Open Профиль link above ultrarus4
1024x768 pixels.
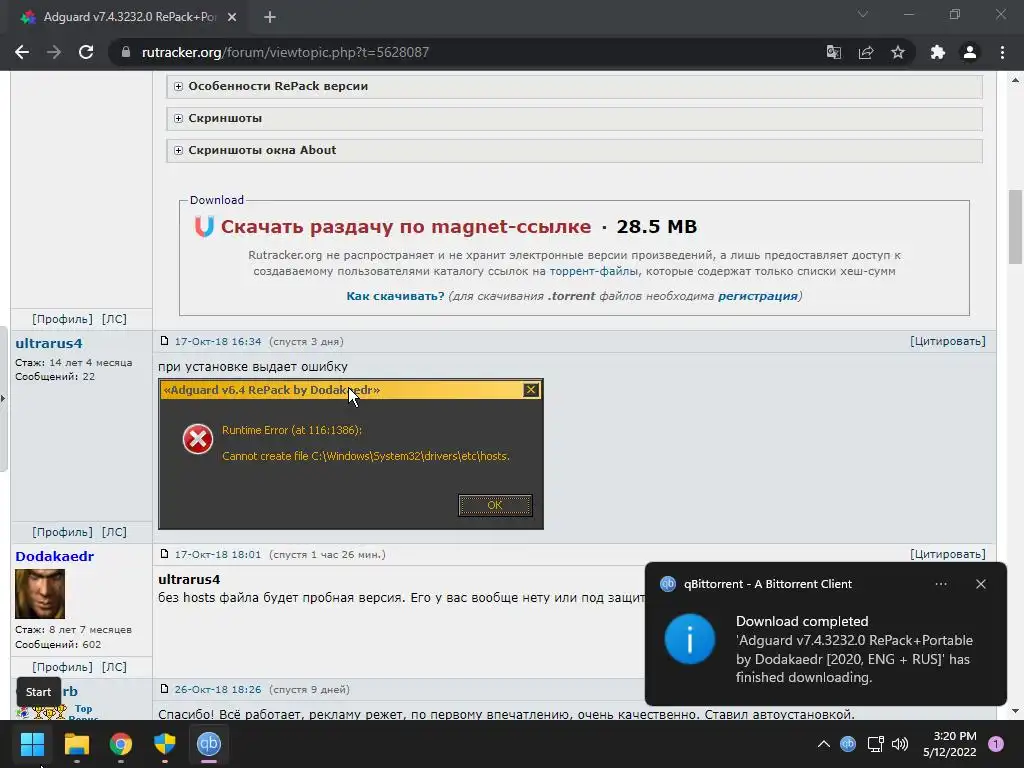[63, 319]
